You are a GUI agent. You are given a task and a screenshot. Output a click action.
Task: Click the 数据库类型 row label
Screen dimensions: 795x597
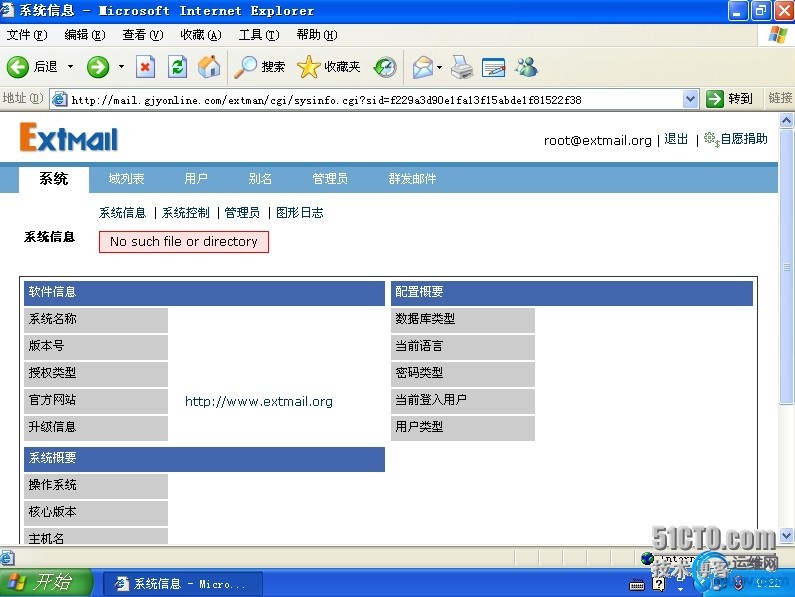click(x=462, y=320)
